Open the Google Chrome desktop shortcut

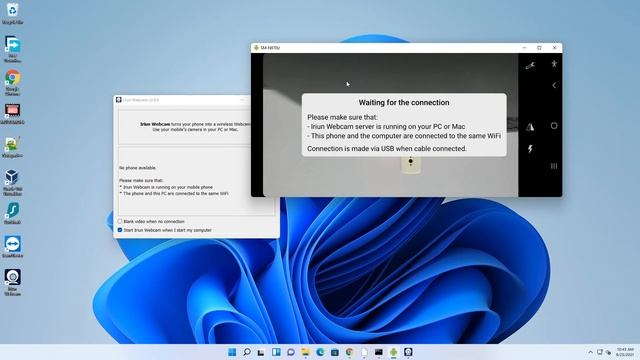[x=13, y=83]
